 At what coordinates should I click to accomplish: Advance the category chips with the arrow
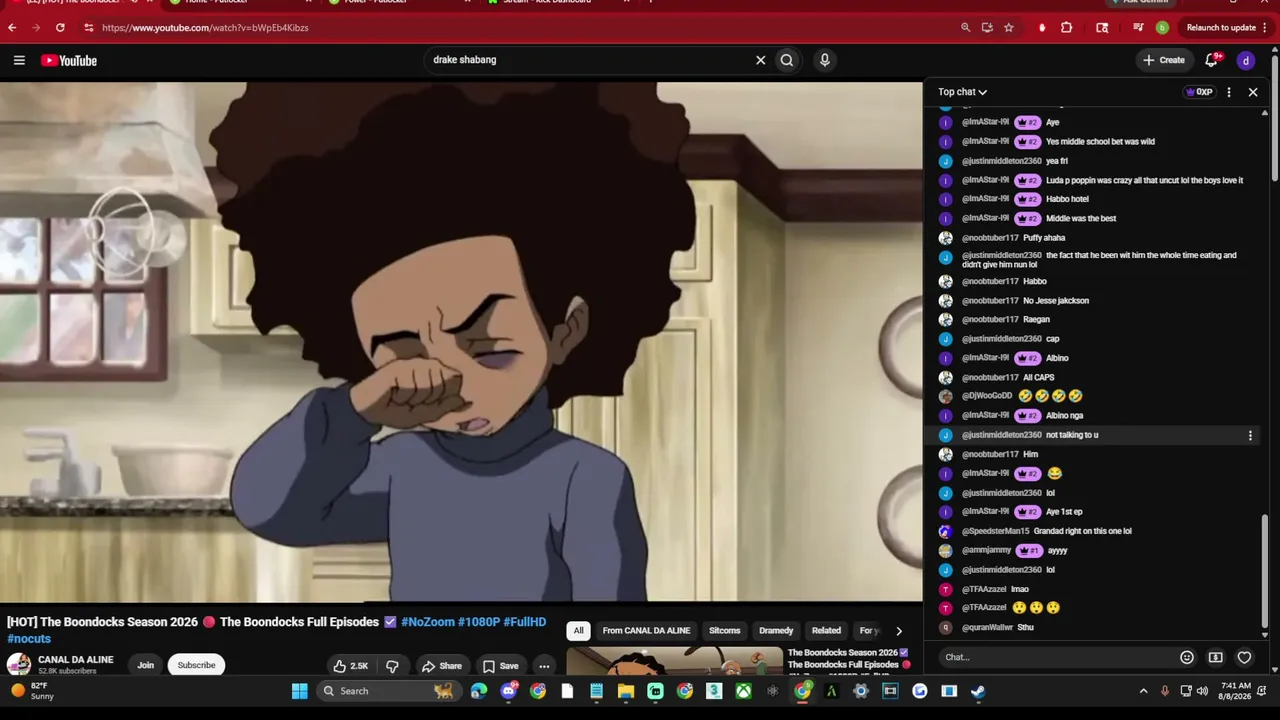pos(898,631)
